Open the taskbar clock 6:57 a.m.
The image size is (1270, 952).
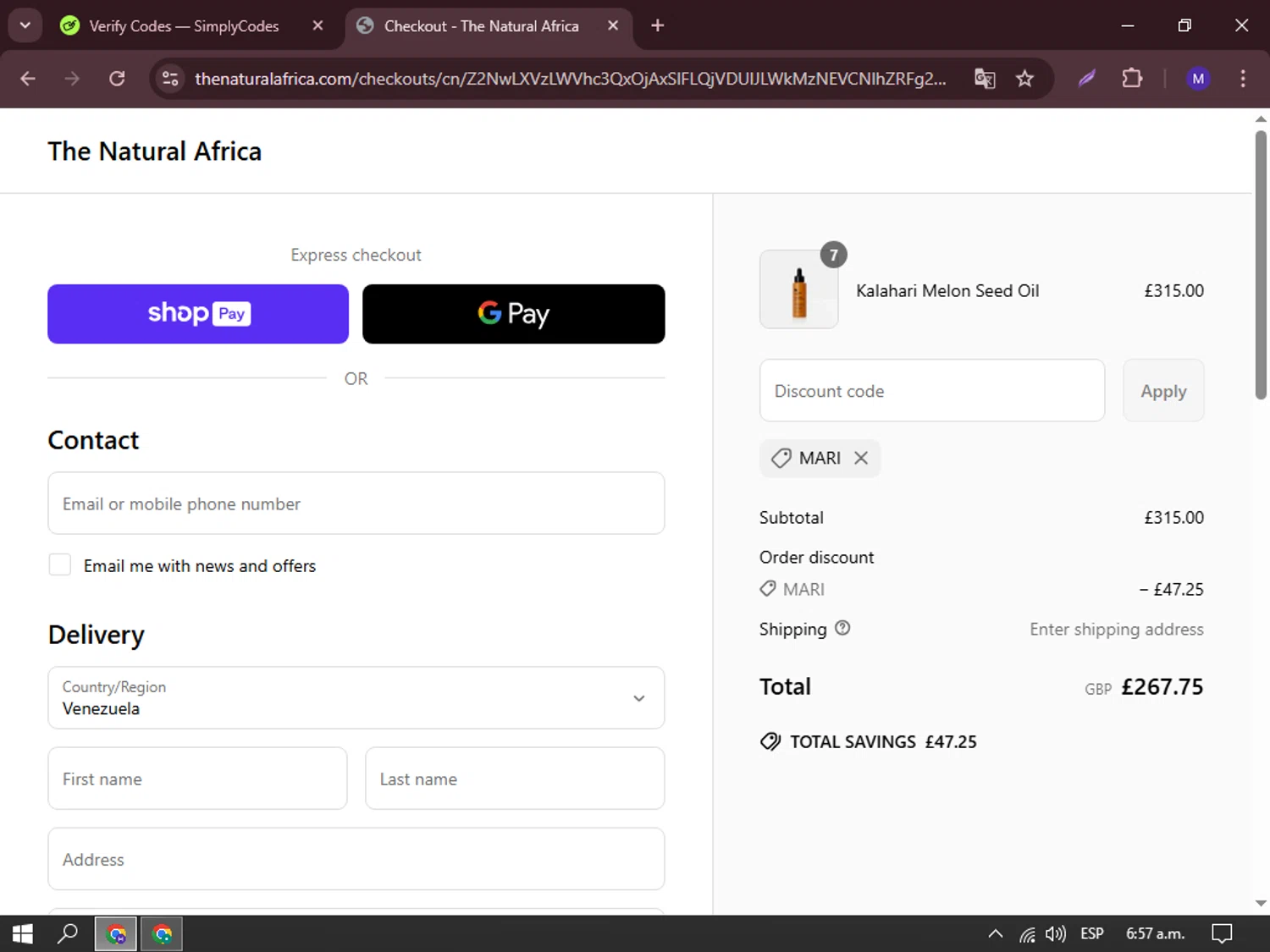coord(1155,933)
